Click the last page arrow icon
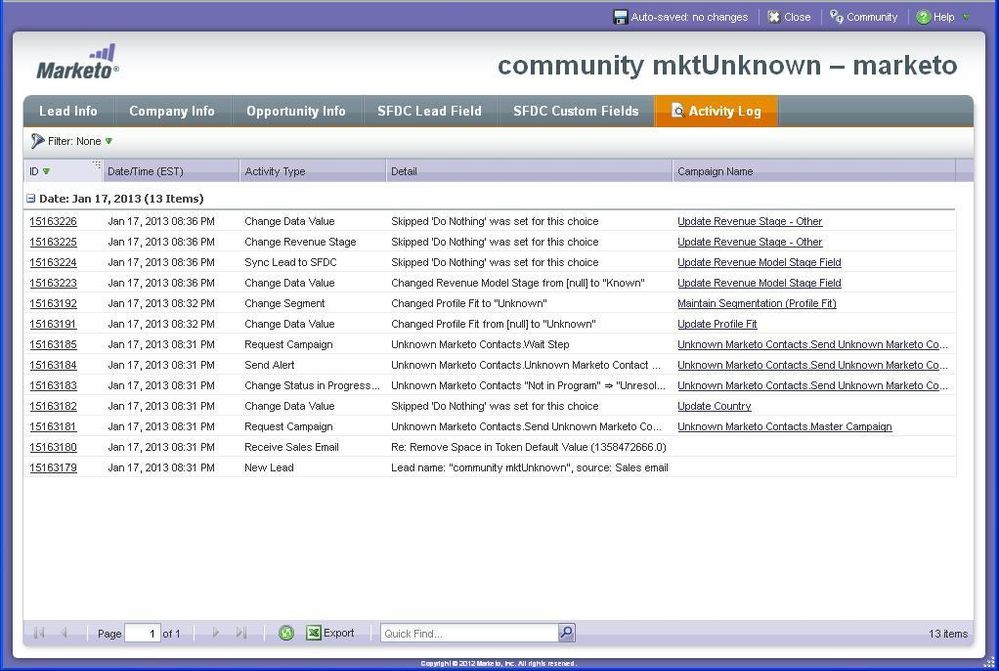The height and width of the screenshot is (671, 999). click(241, 633)
